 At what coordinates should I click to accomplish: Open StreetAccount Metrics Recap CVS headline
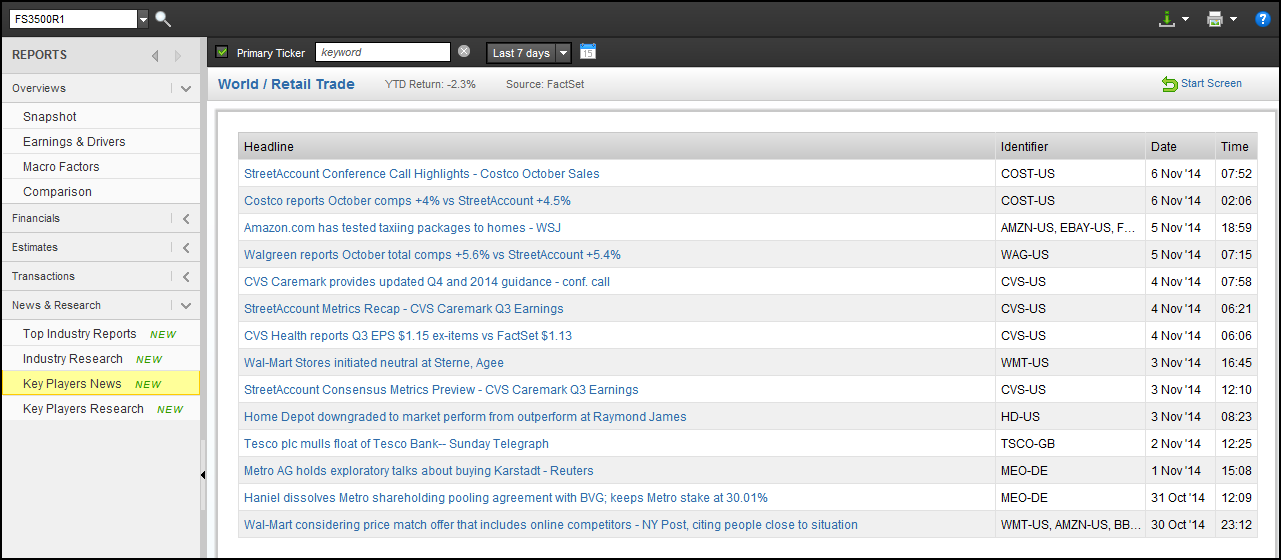[404, 309]
